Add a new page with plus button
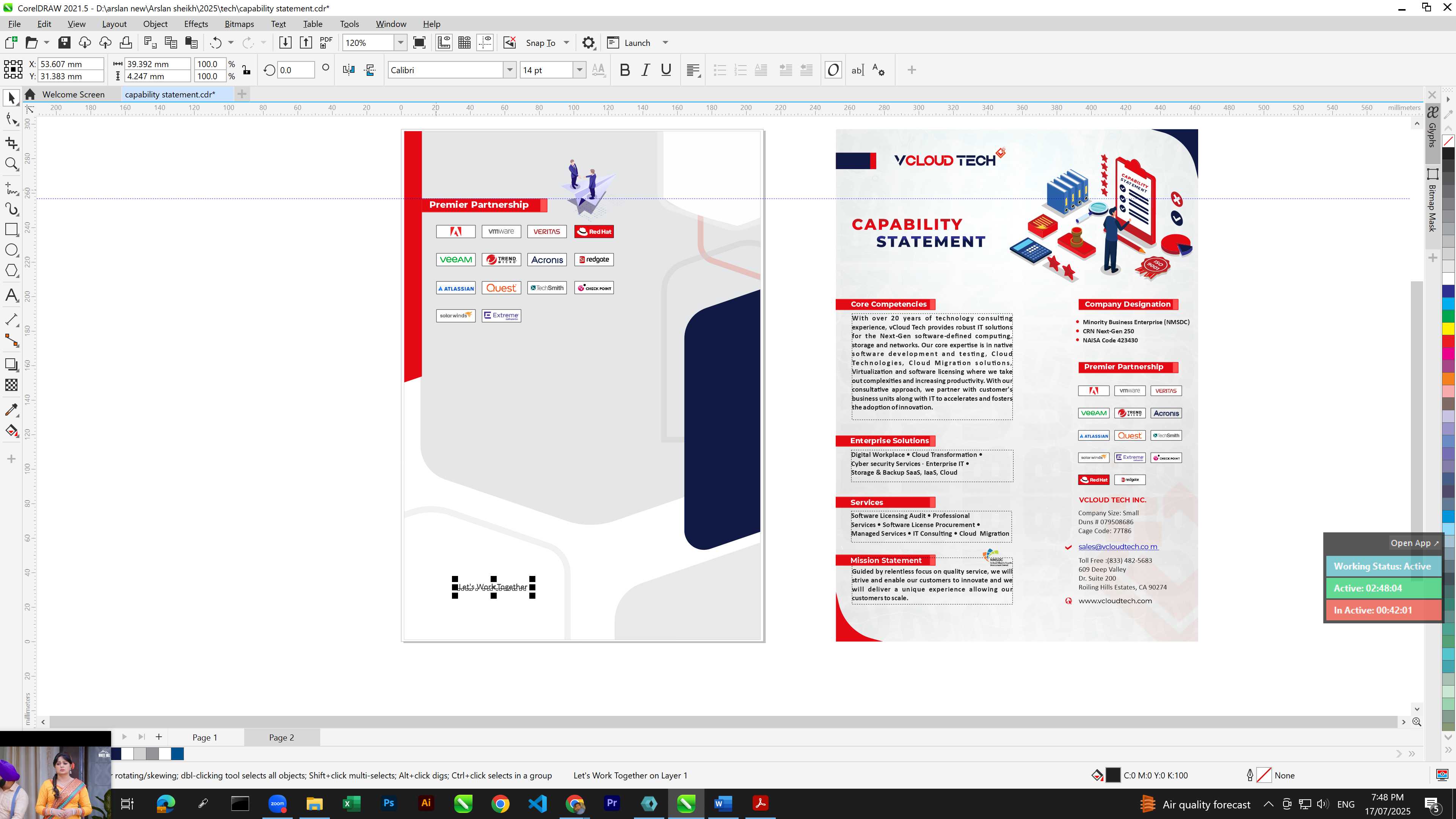Image resolution: width=1456 pixels, height=819 pixels. 159,737
